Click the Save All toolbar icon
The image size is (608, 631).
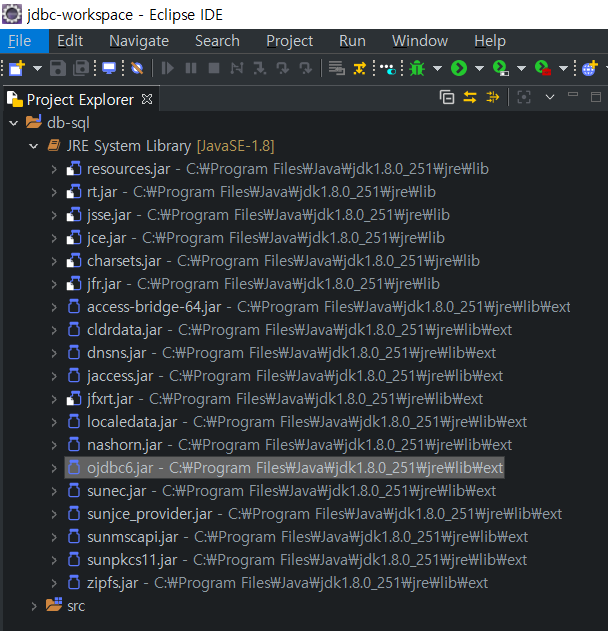point(81,68)
